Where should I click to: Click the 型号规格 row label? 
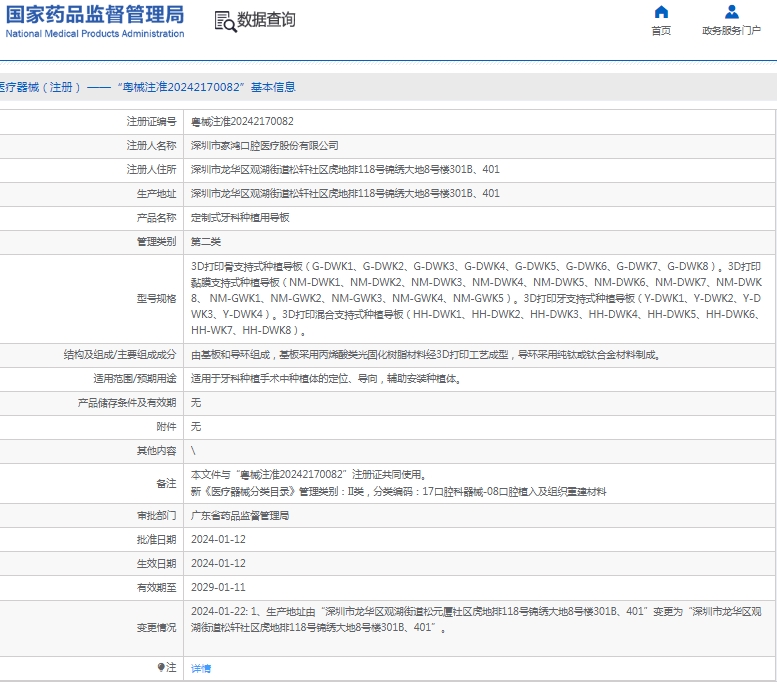pos(157,298)
